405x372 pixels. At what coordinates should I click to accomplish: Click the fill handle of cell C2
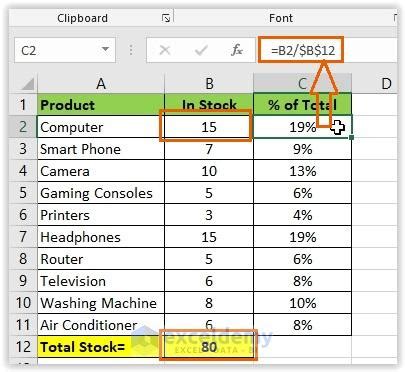(x=351, y=137)
